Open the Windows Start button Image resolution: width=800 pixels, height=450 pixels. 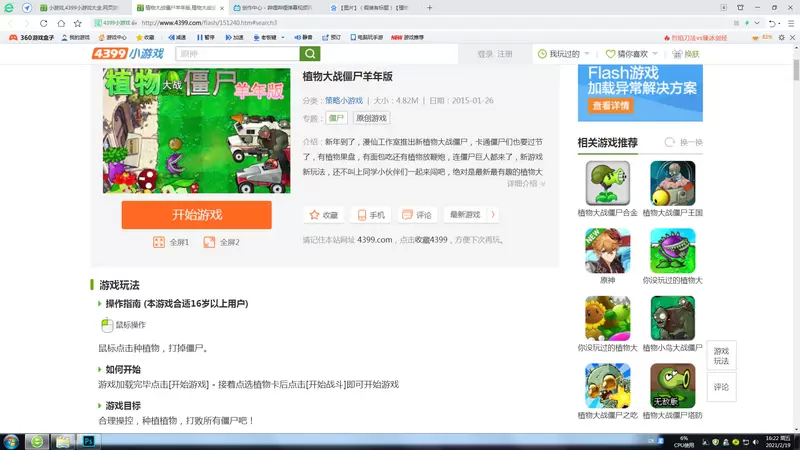(11, 441)
